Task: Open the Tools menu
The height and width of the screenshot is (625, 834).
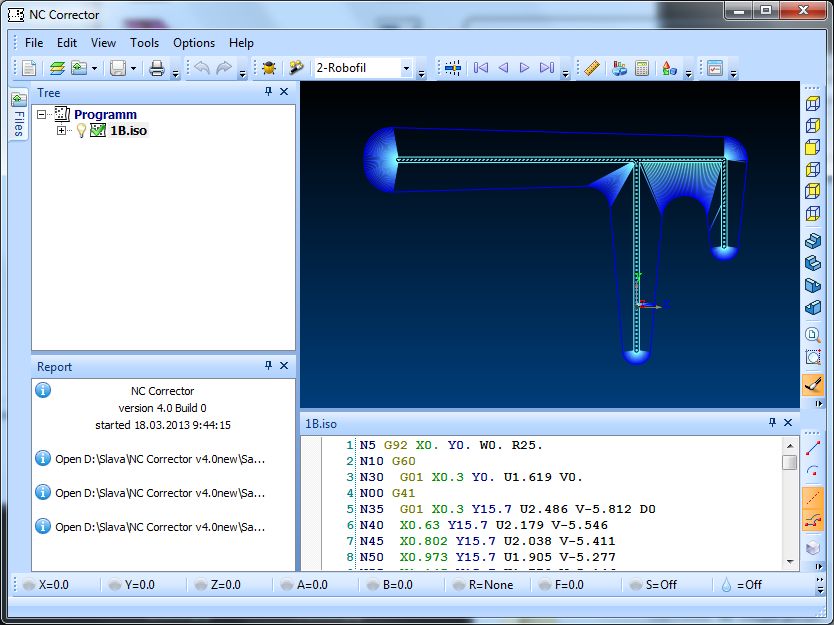Action: (145, 43)
